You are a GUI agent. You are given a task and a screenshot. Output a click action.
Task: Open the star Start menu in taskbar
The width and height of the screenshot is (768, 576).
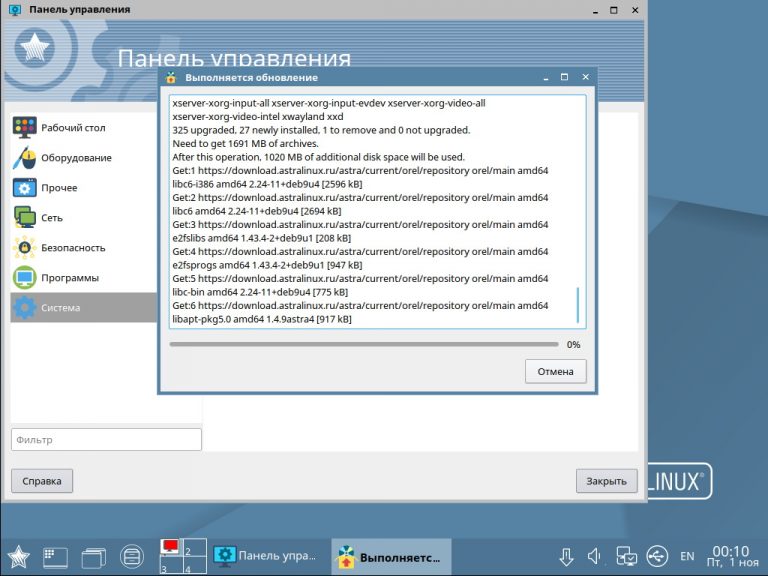click(x=19, y=557)
